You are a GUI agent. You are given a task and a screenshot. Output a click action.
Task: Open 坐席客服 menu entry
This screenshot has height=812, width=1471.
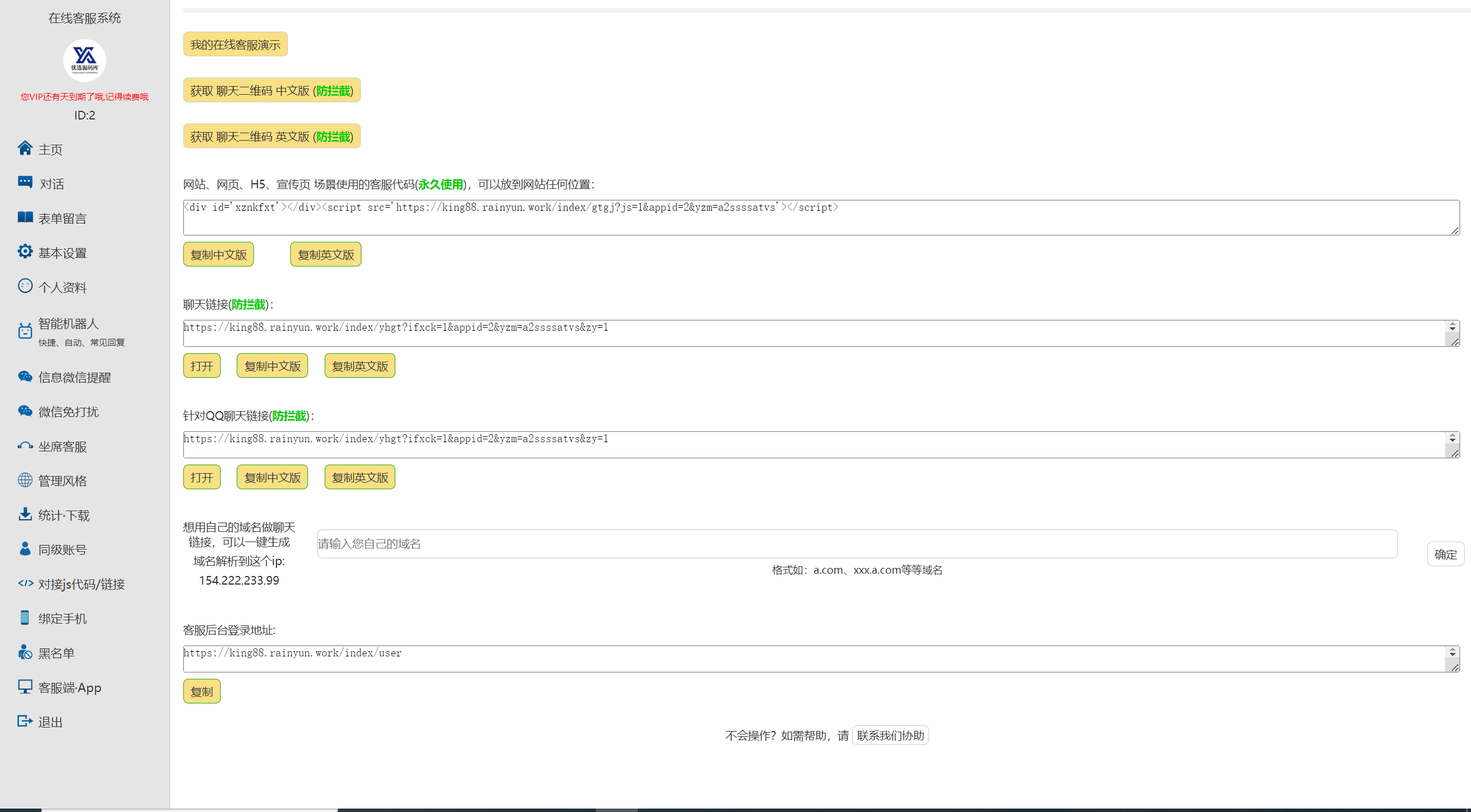pos(63,446)
